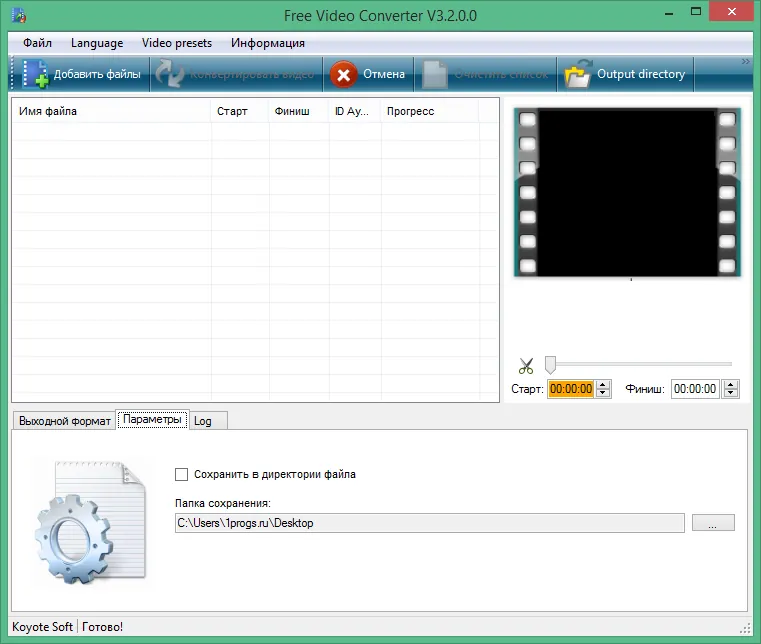
Task: Click the Add files icon with green plus
Action: [35, 74]
